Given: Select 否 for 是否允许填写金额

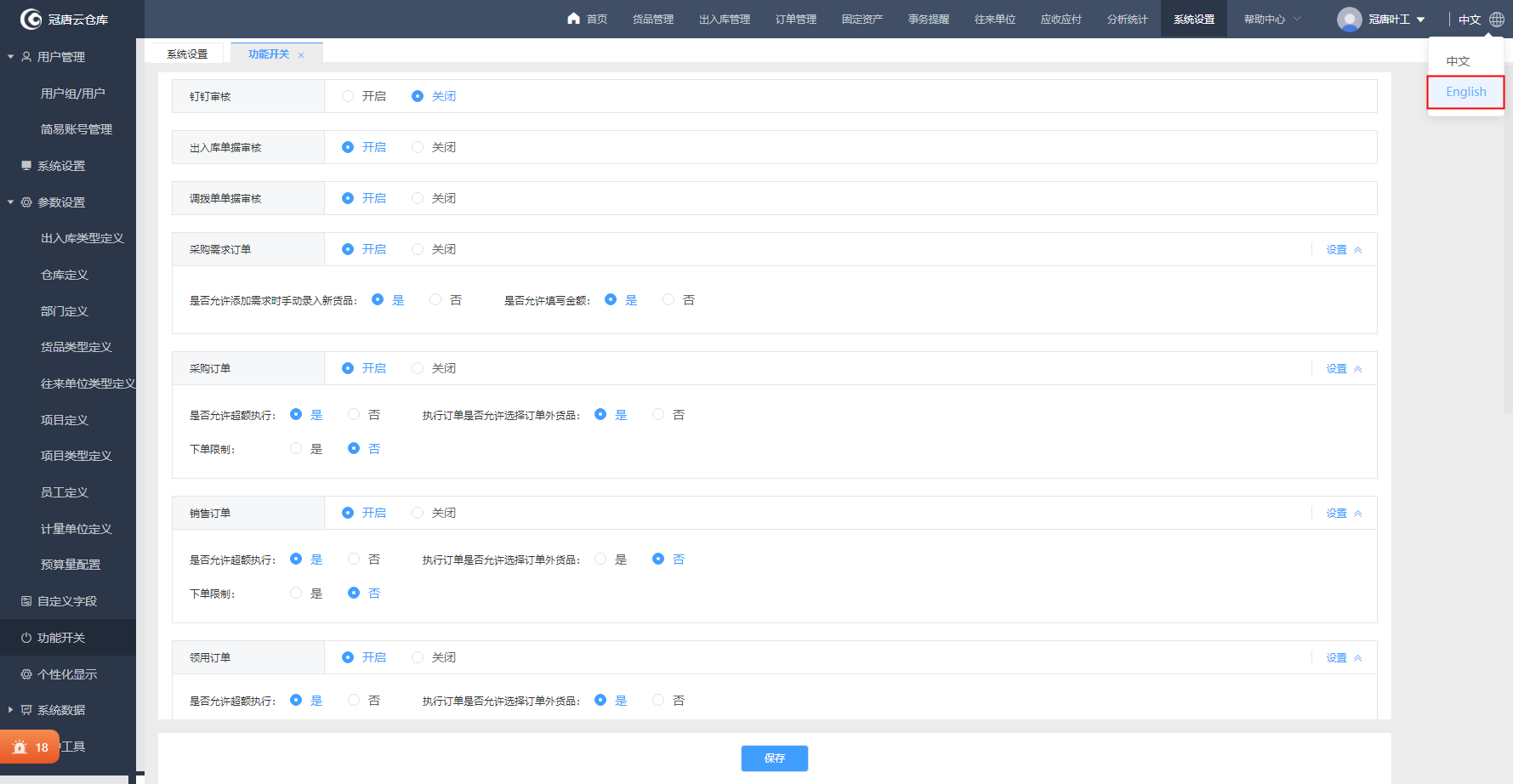Looking at the screenshot, I should click(668, 299).
